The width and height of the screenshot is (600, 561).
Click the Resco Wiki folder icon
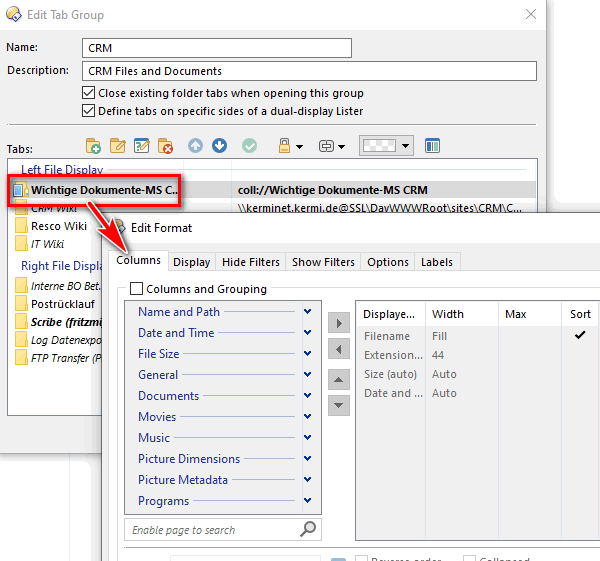pos(21,226)
